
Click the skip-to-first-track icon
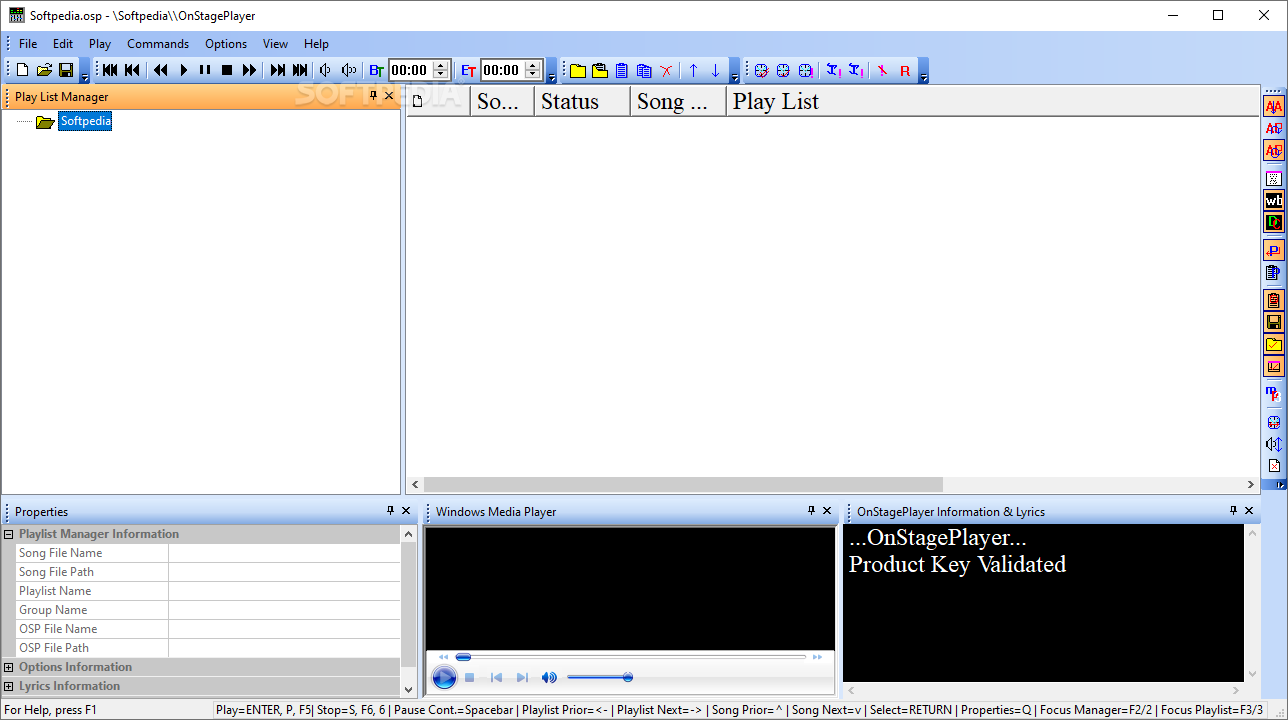click(x=110, y=70)
